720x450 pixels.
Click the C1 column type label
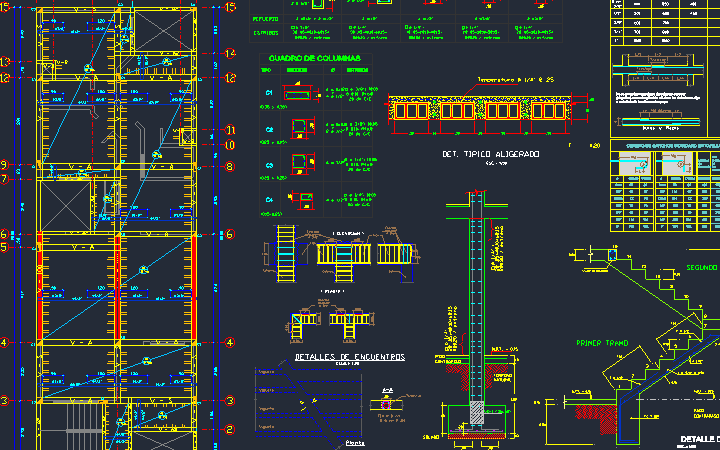(x=269, y=92)
